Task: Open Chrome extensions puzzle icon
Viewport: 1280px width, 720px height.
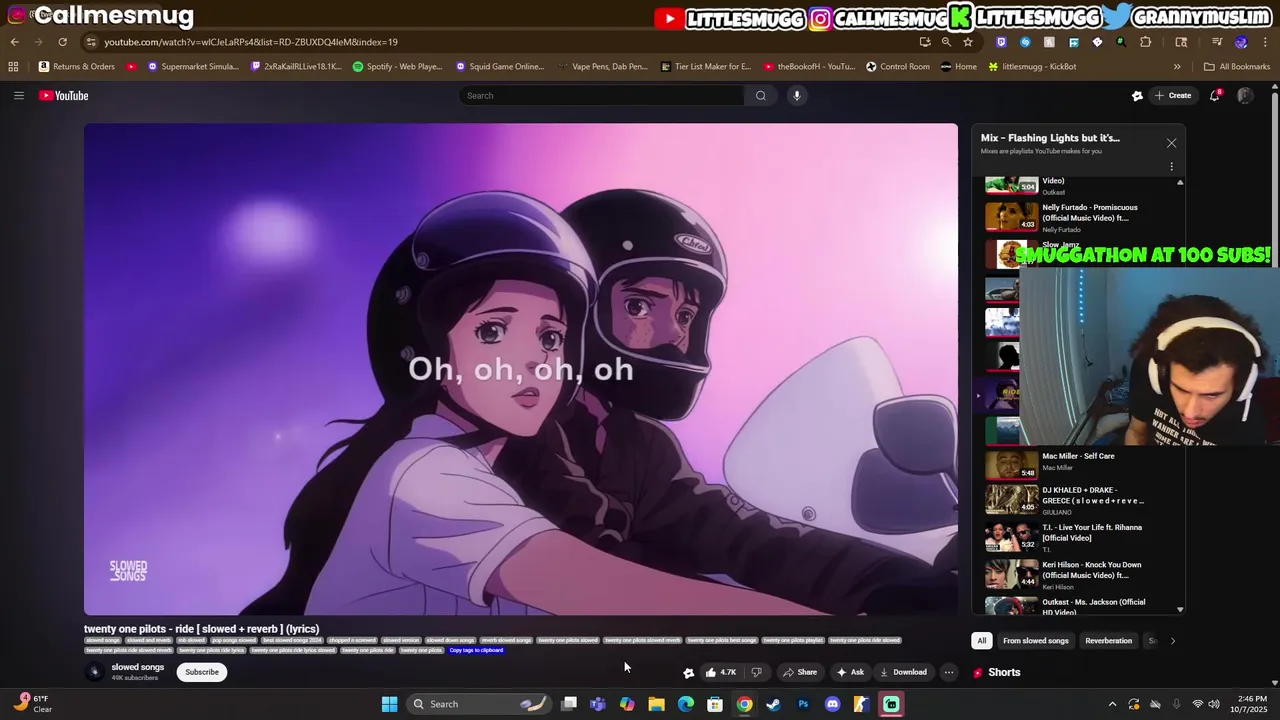Action: coord(1146,42)
